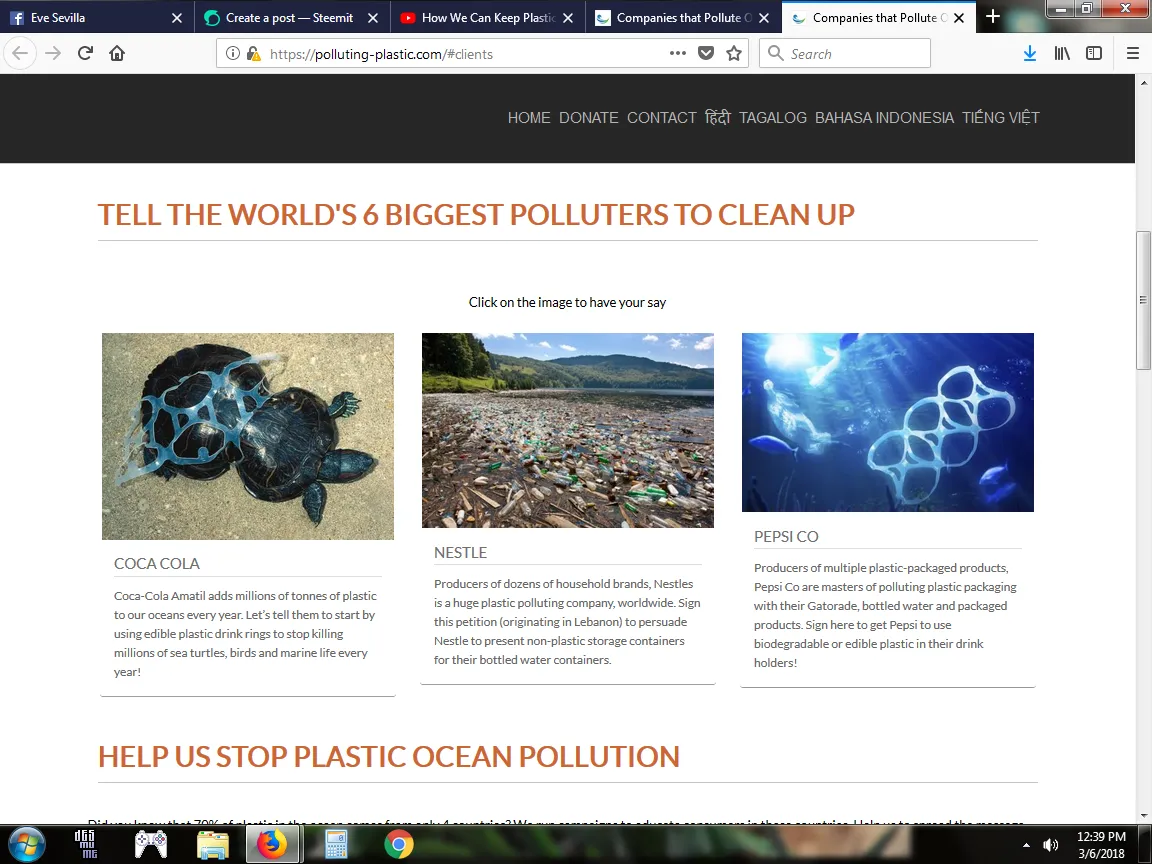Select the COCA COLA card heading

(x=156, y=564)
